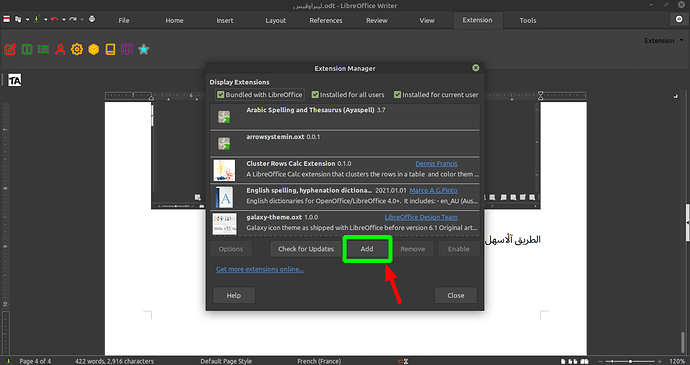This screenshot has width=690, height=365.
Task: Click Default Page Style in status bar
Action: (x=226, y=361)
